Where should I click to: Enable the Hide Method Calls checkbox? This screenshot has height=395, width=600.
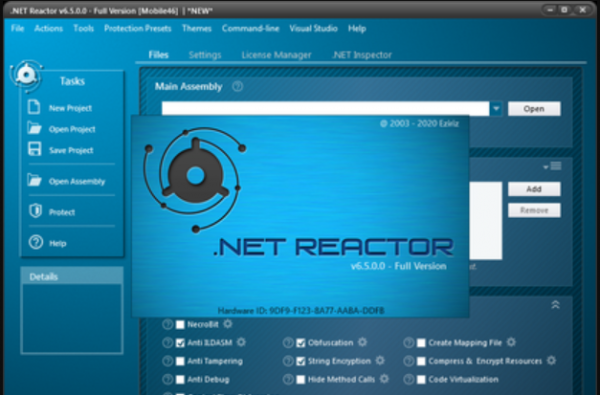pos(301,380)
